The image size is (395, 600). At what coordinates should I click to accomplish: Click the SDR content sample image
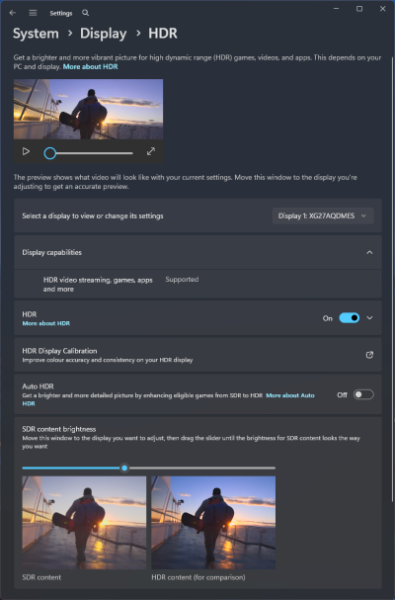[x=84, y=522]
